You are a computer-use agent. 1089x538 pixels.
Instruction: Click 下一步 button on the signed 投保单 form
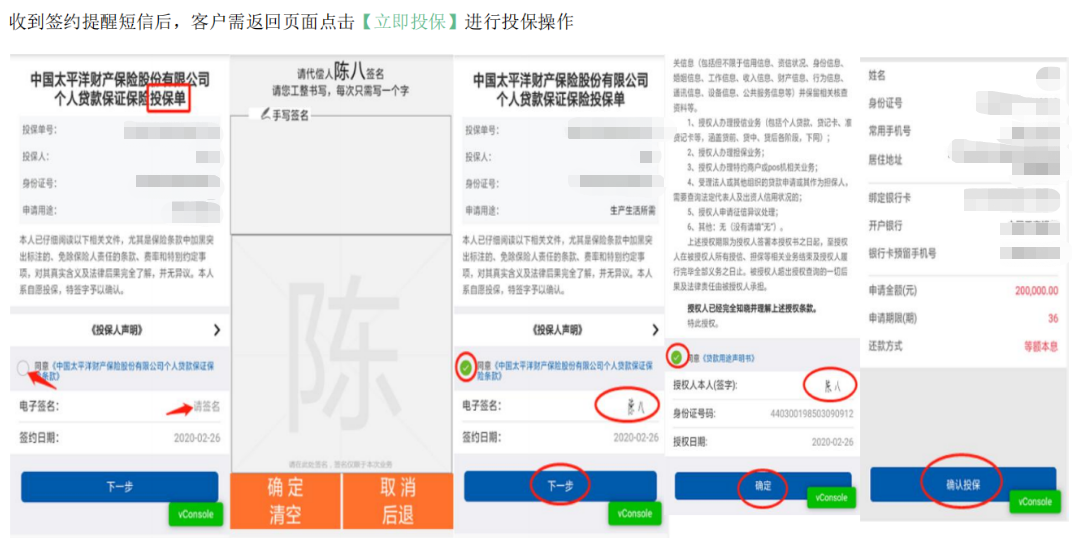[560, 486]
